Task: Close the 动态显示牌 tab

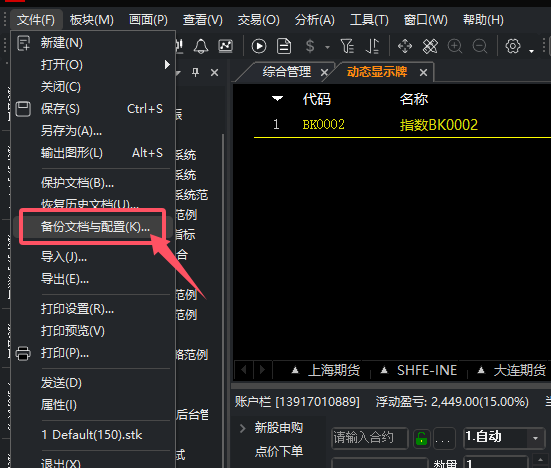Action: (x=423, y=73)
